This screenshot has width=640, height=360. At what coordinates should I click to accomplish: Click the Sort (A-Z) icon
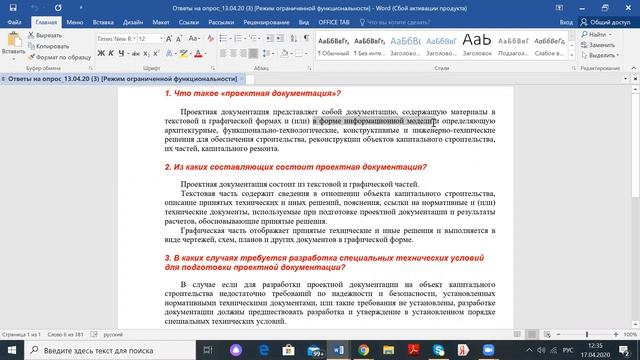[x=294, y=39]
